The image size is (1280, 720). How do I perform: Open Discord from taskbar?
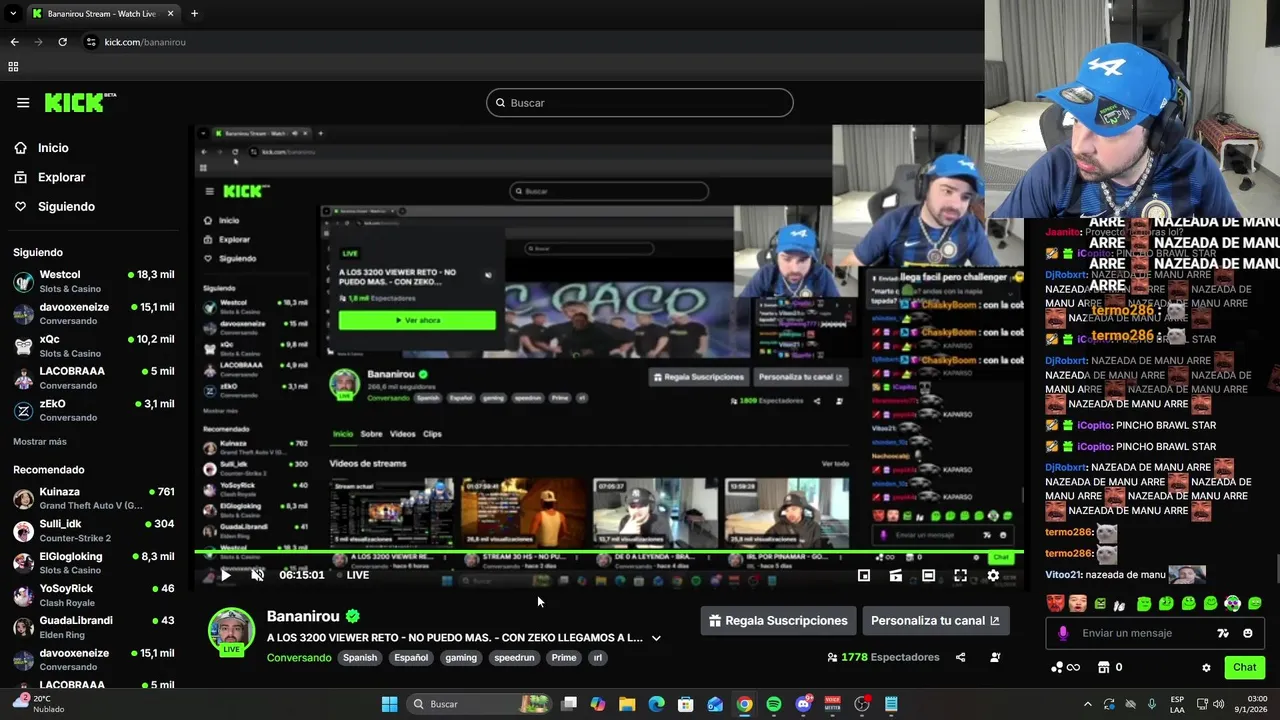(803, 704)
